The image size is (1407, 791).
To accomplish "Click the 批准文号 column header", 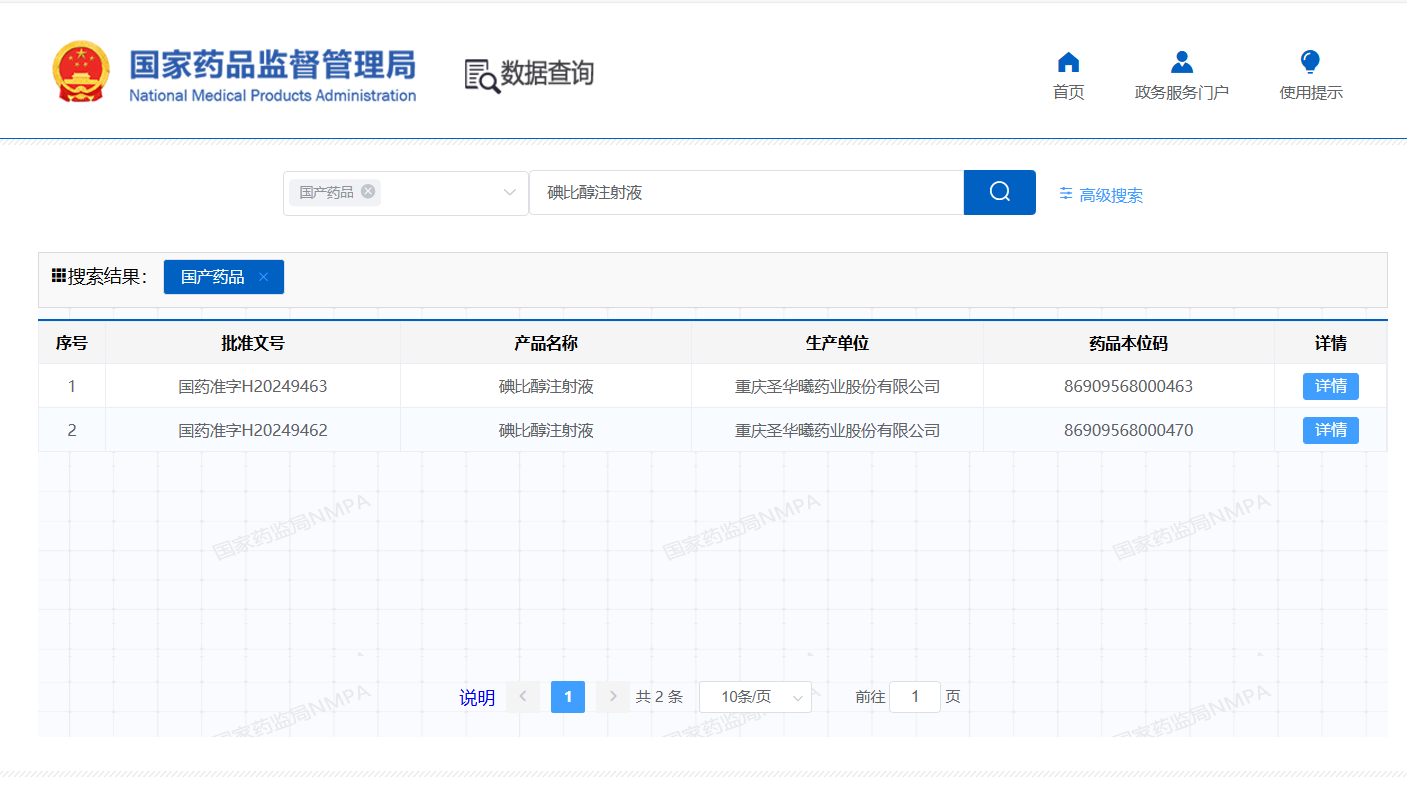I will 253,343.
